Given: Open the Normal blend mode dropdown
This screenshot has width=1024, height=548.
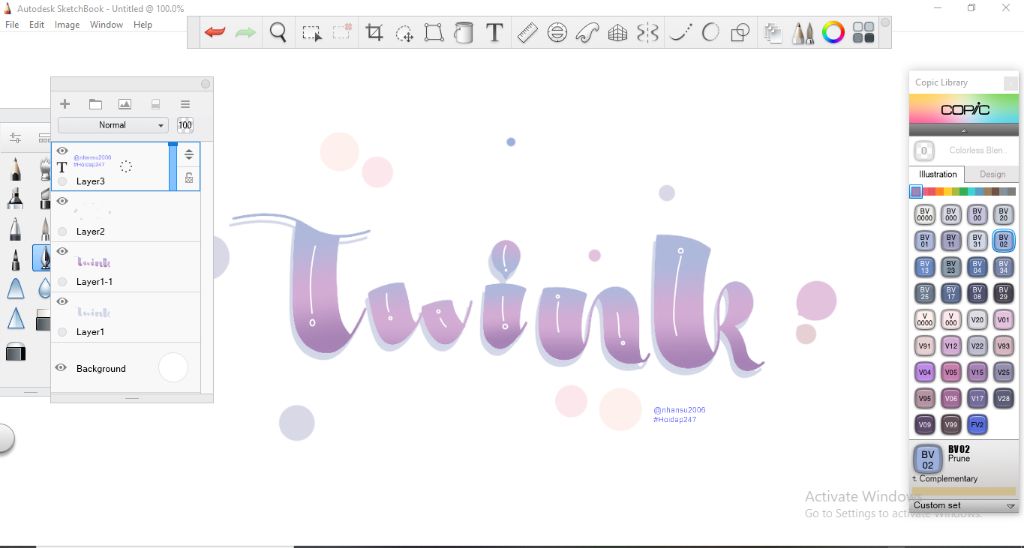Looking at the screenshot, I should click(x=113, y=125).
